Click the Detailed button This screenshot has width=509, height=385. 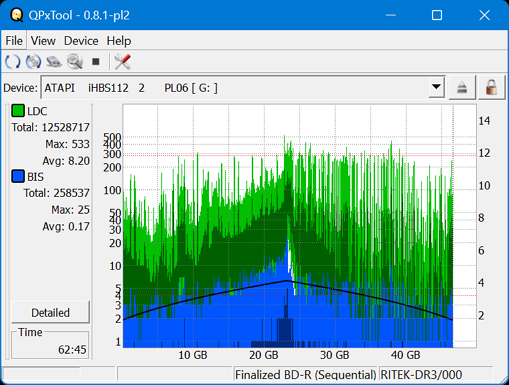coord(51,312)
